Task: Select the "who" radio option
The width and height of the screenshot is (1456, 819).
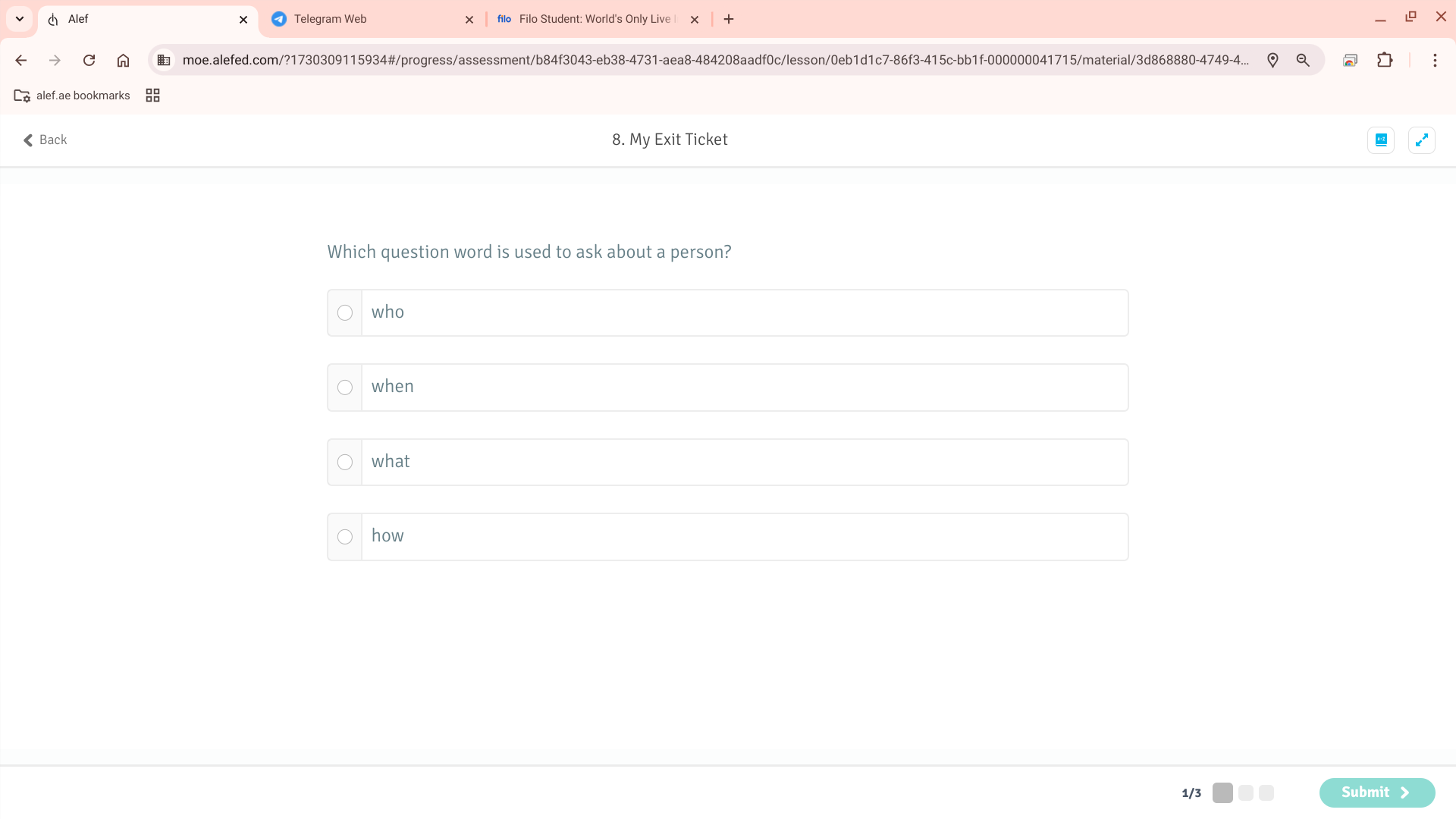Action: coord(345,312)
